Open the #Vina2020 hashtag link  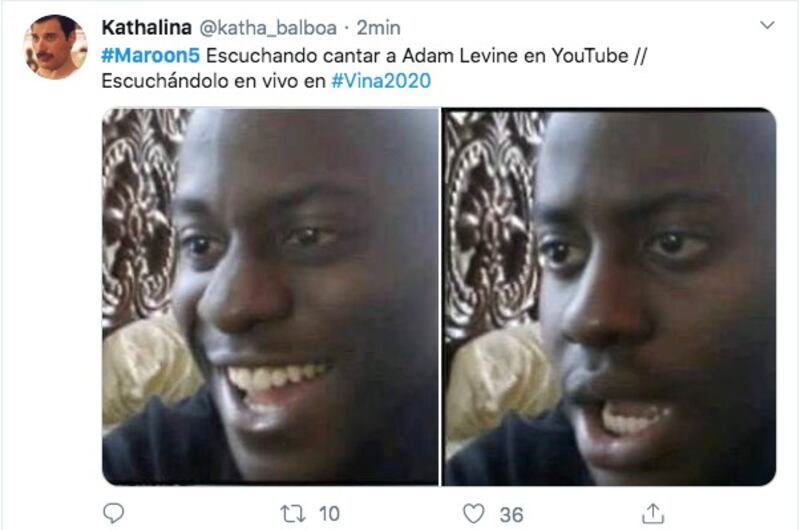[381, 81]
